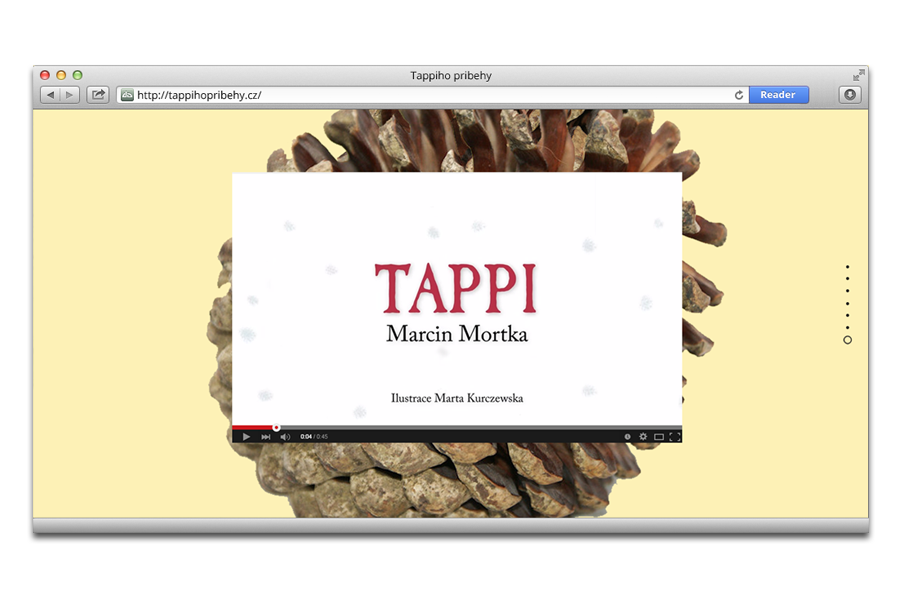Select the third page navigation dot

(x=847, y=291)
